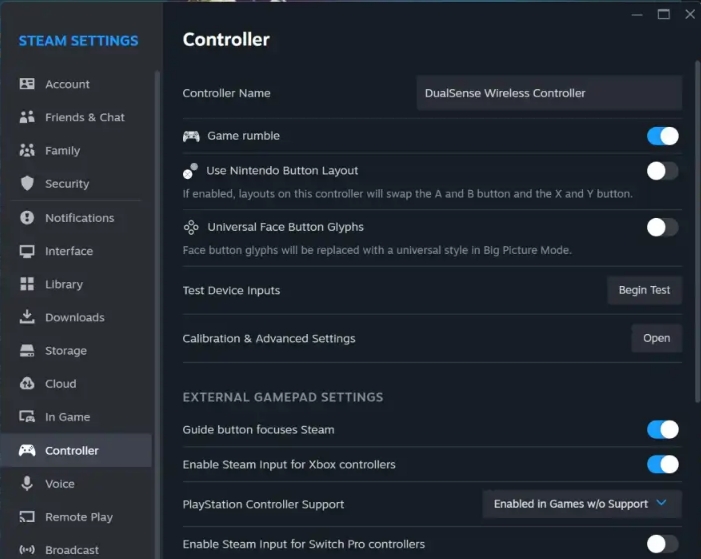
Task: Select the Family settings section
Action: tap(76, 150)
